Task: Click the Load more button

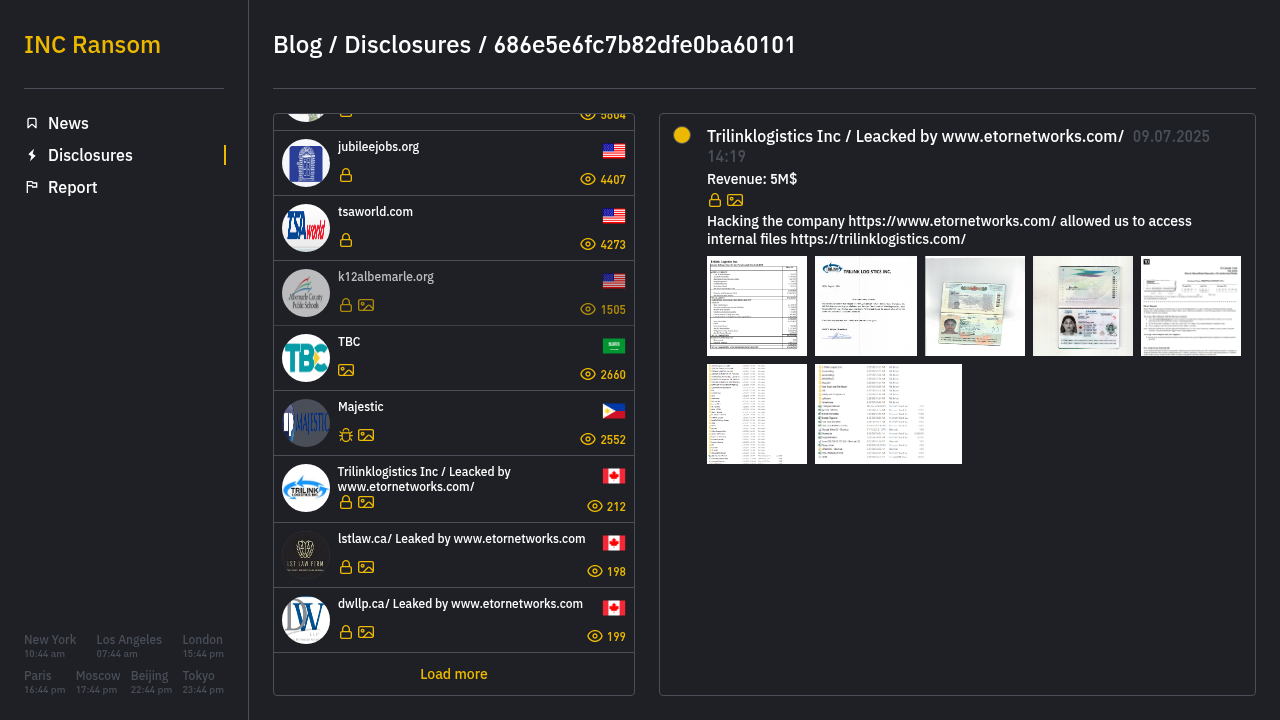Action: 454,674
